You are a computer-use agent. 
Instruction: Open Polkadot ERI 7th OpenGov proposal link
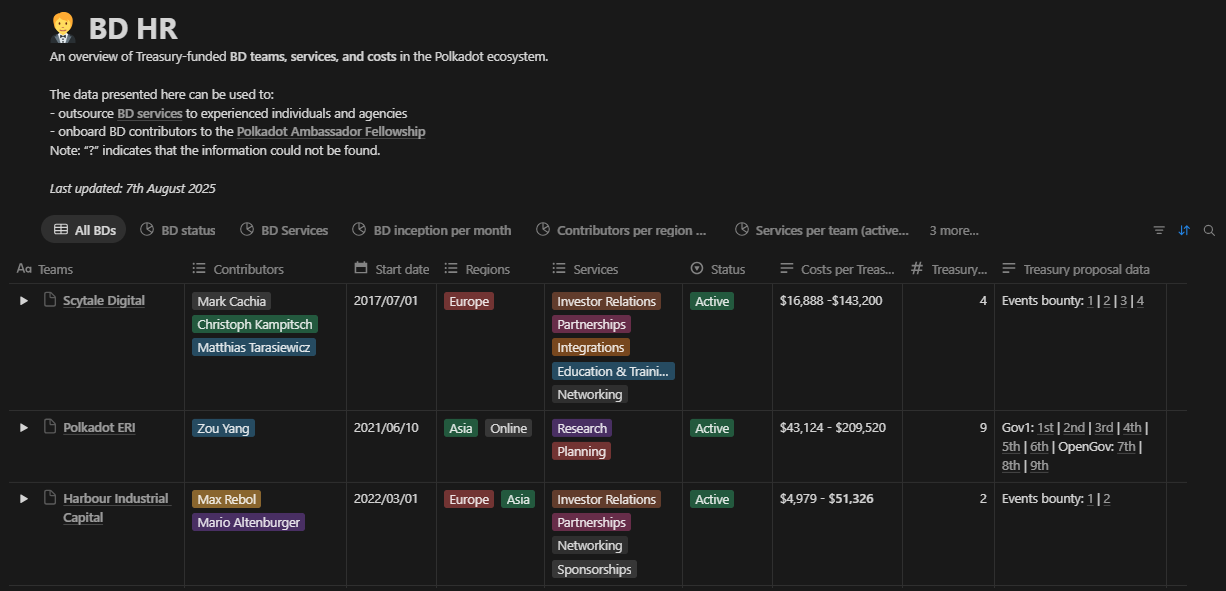point(1126,447)
